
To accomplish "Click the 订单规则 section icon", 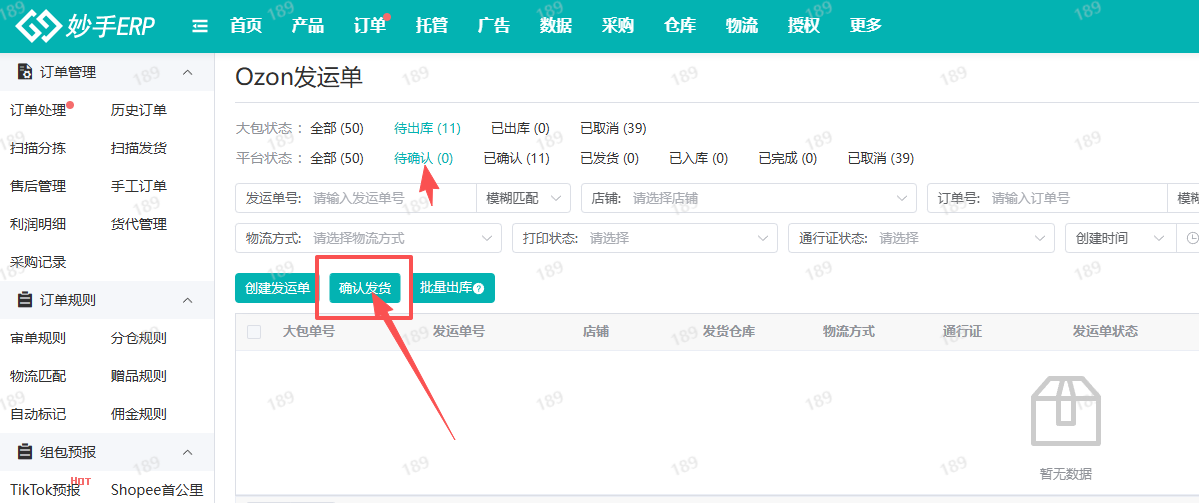I will point(24,300).
